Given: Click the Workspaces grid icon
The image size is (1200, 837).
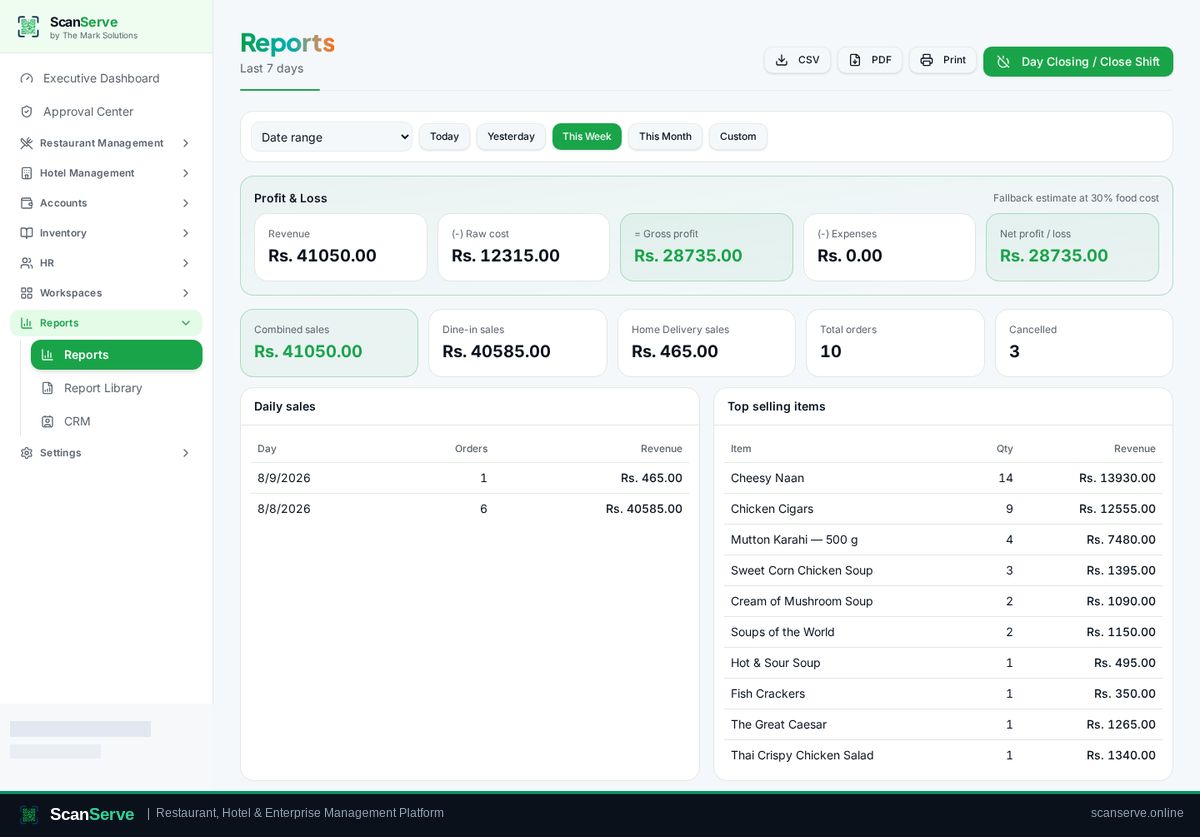Looking at the screenshot, I should pos(27,293).
